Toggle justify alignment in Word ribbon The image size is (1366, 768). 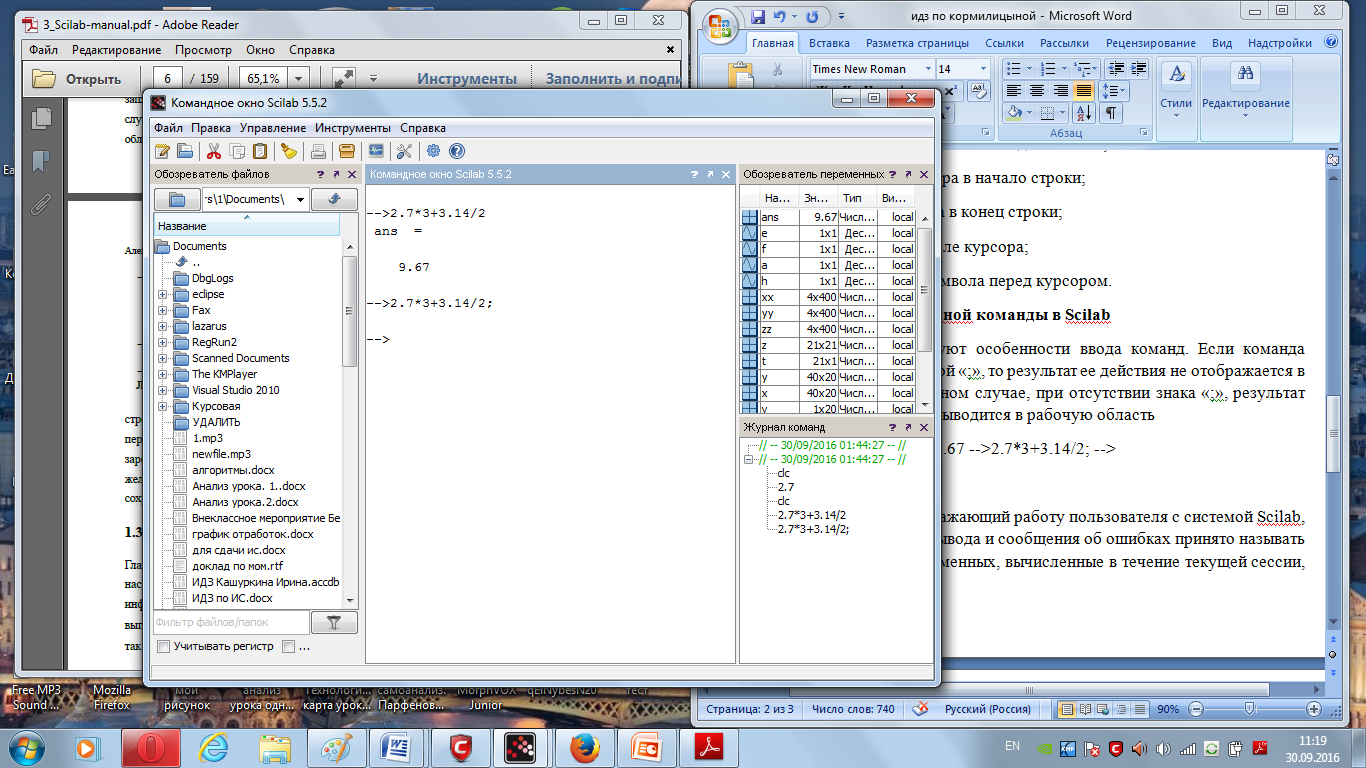(x=1083, y=90)
